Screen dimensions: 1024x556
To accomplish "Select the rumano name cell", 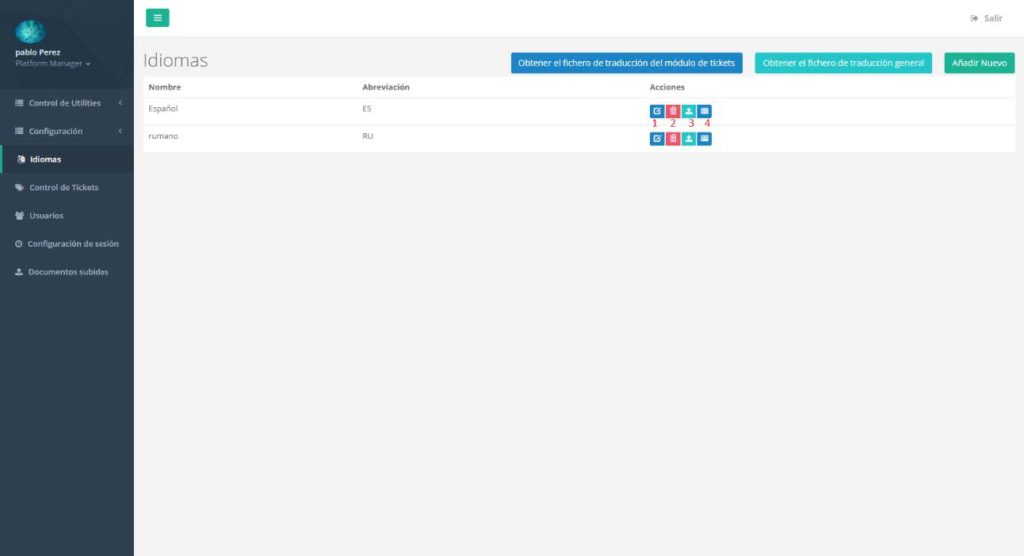I will (163, 136).
